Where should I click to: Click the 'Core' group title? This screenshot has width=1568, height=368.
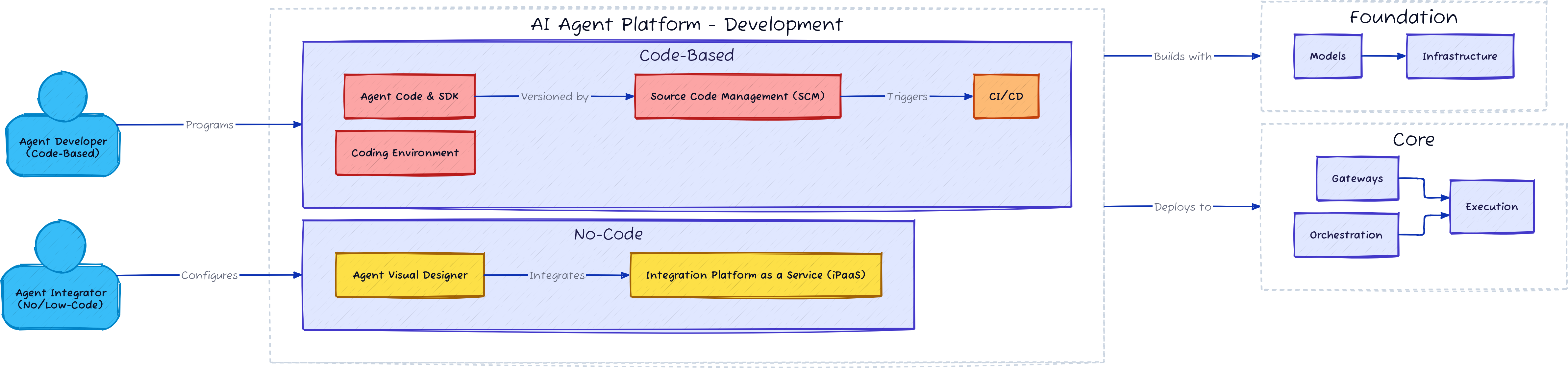click(x=1413, y=139)
